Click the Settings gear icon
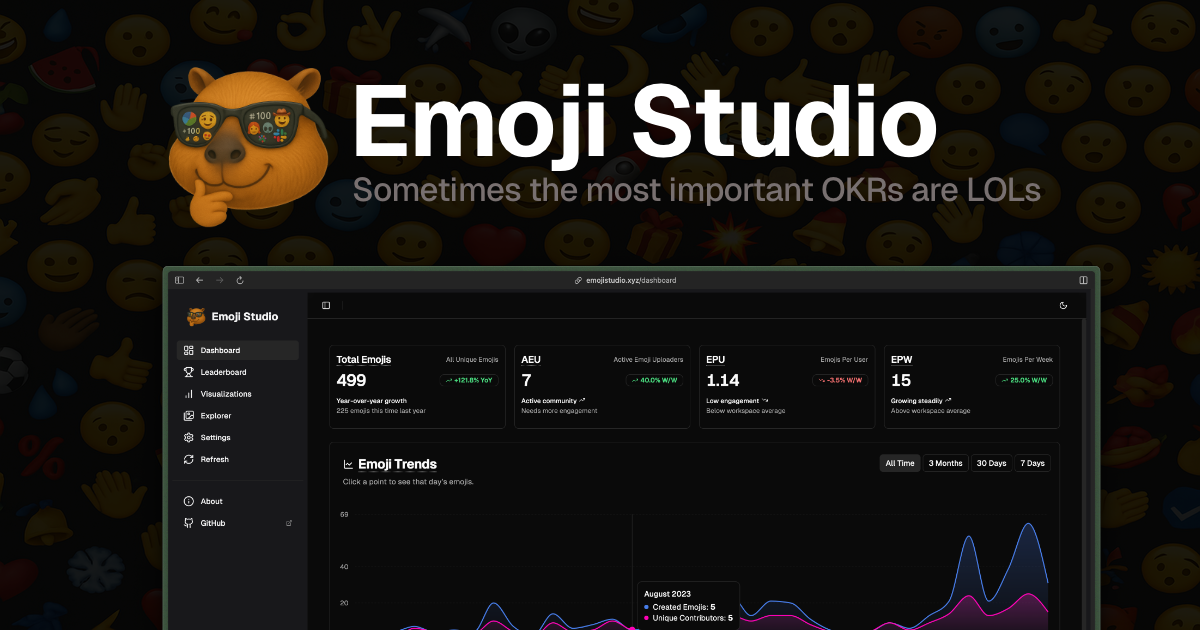The width and height of the screenshot is (1200, 630). (x=189, y=438)
